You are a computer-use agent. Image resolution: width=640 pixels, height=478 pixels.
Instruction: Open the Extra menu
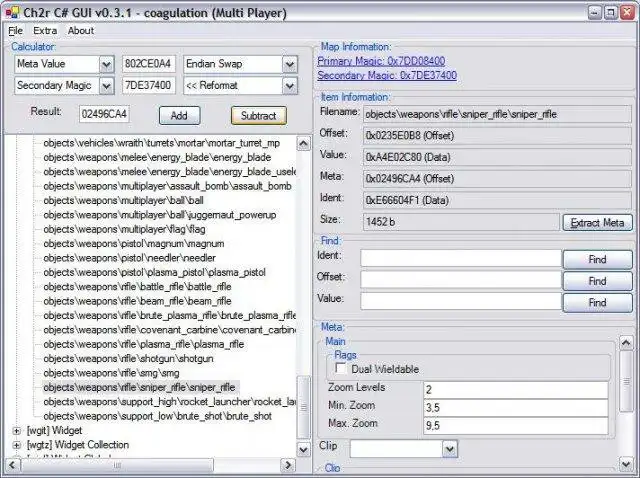pos(45,31)
